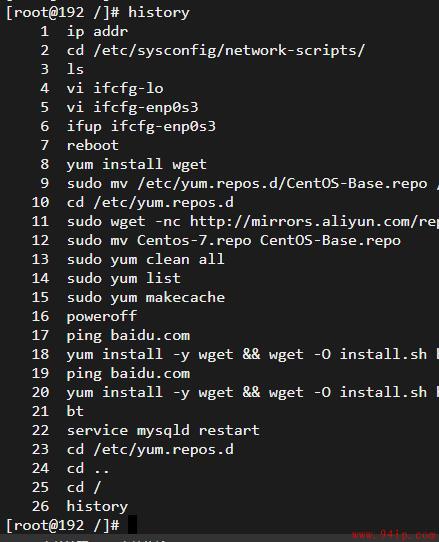Click the 'ip addr' history line

click(x=97, y=32)
